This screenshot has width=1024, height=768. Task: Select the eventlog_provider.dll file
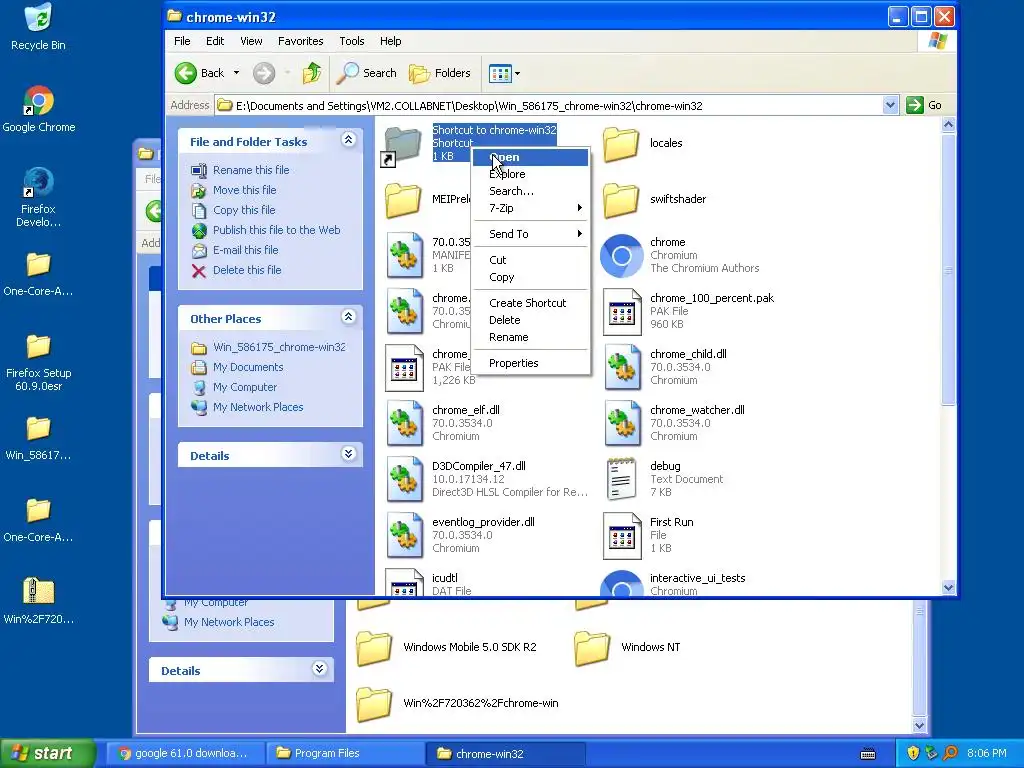point(460,536)
